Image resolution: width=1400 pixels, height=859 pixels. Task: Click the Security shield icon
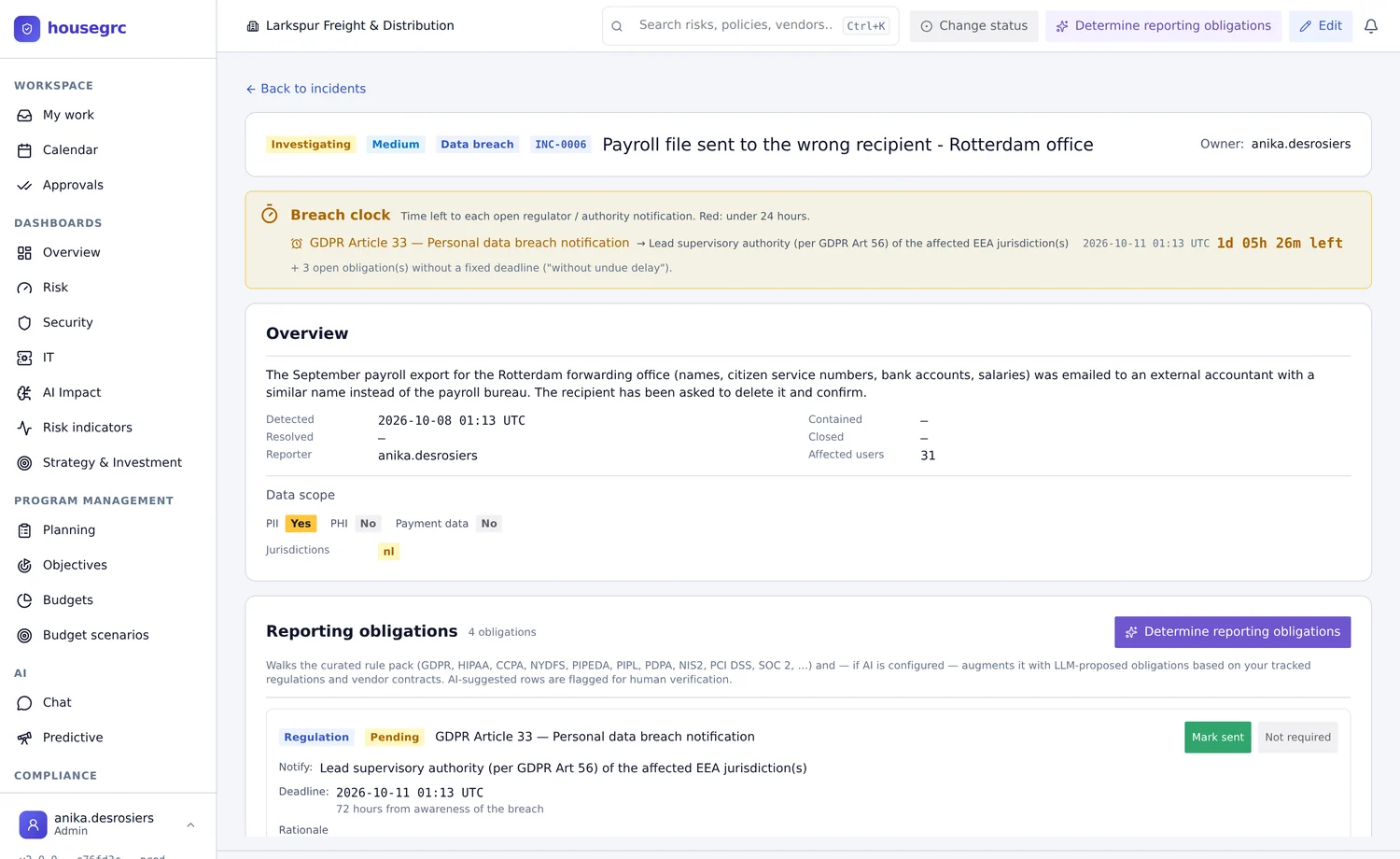pos(24,323)
